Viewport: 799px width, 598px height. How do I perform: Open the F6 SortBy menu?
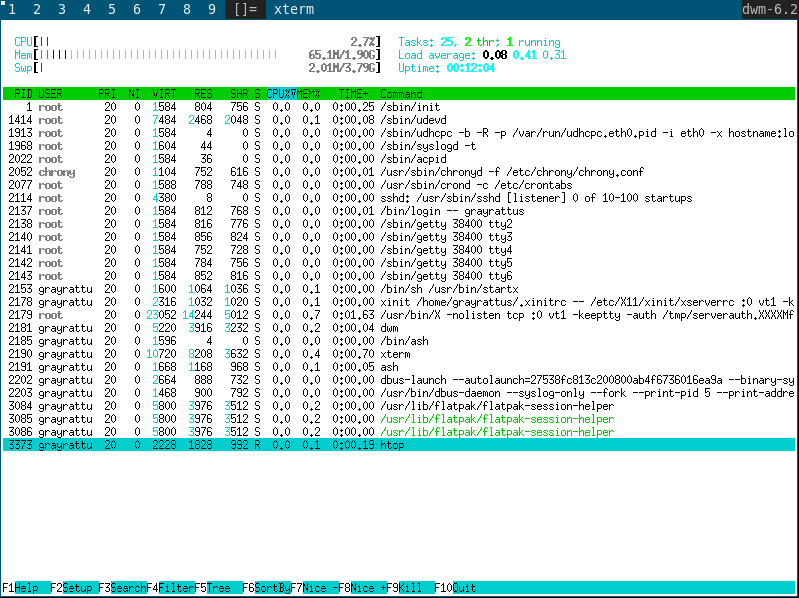coord(267,588)
